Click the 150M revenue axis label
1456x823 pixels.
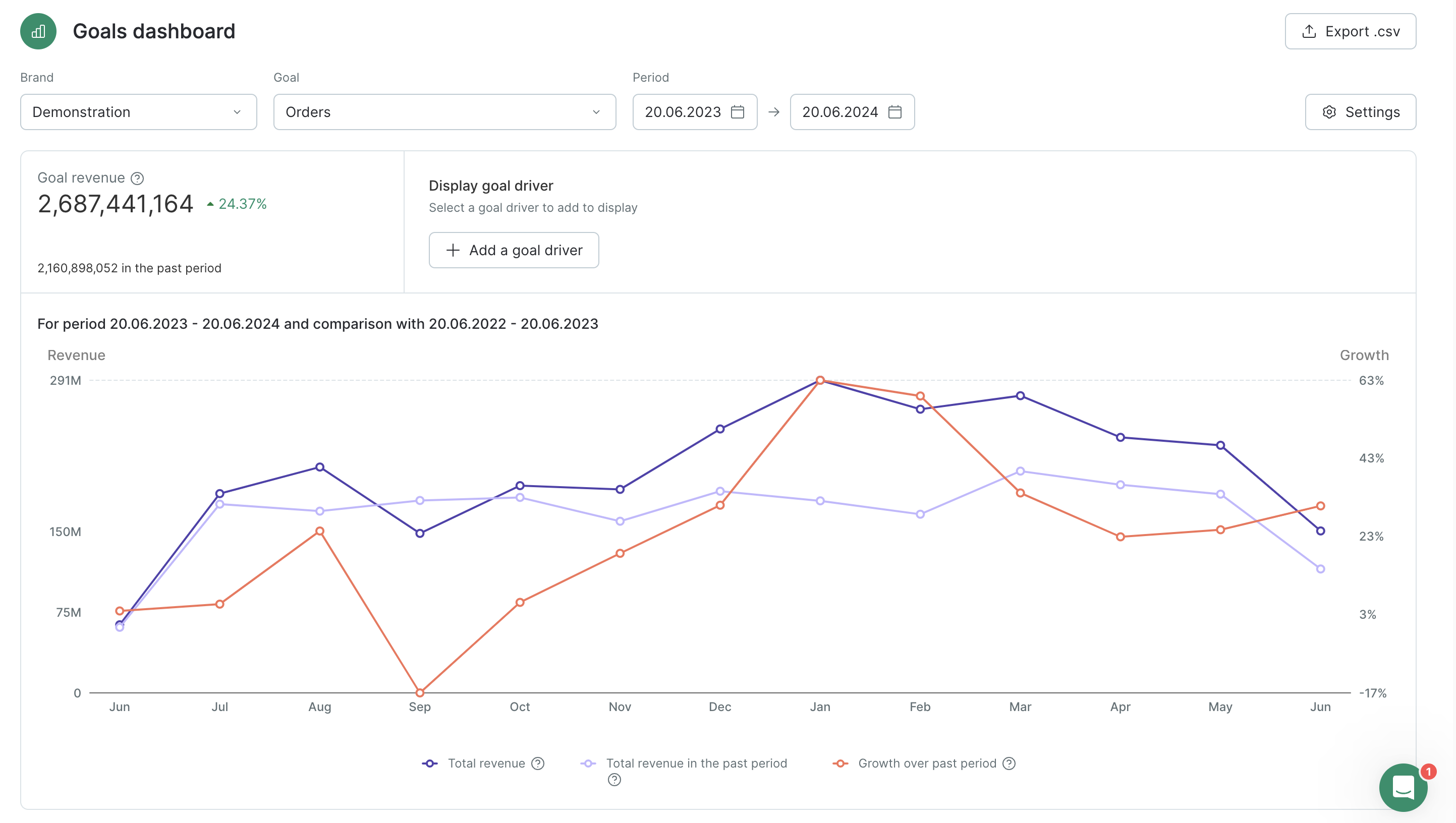[x=65, y=532]
